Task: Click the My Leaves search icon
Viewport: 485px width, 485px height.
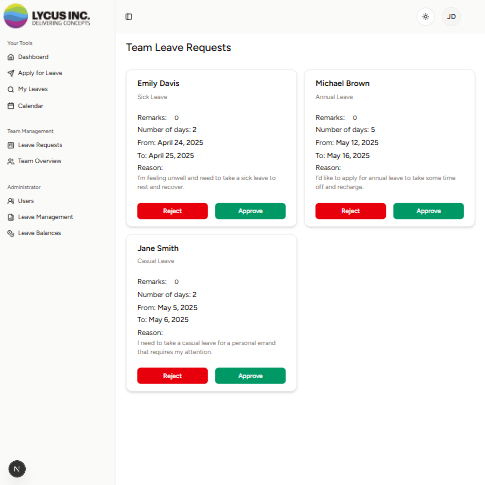Action: [11, 89]
